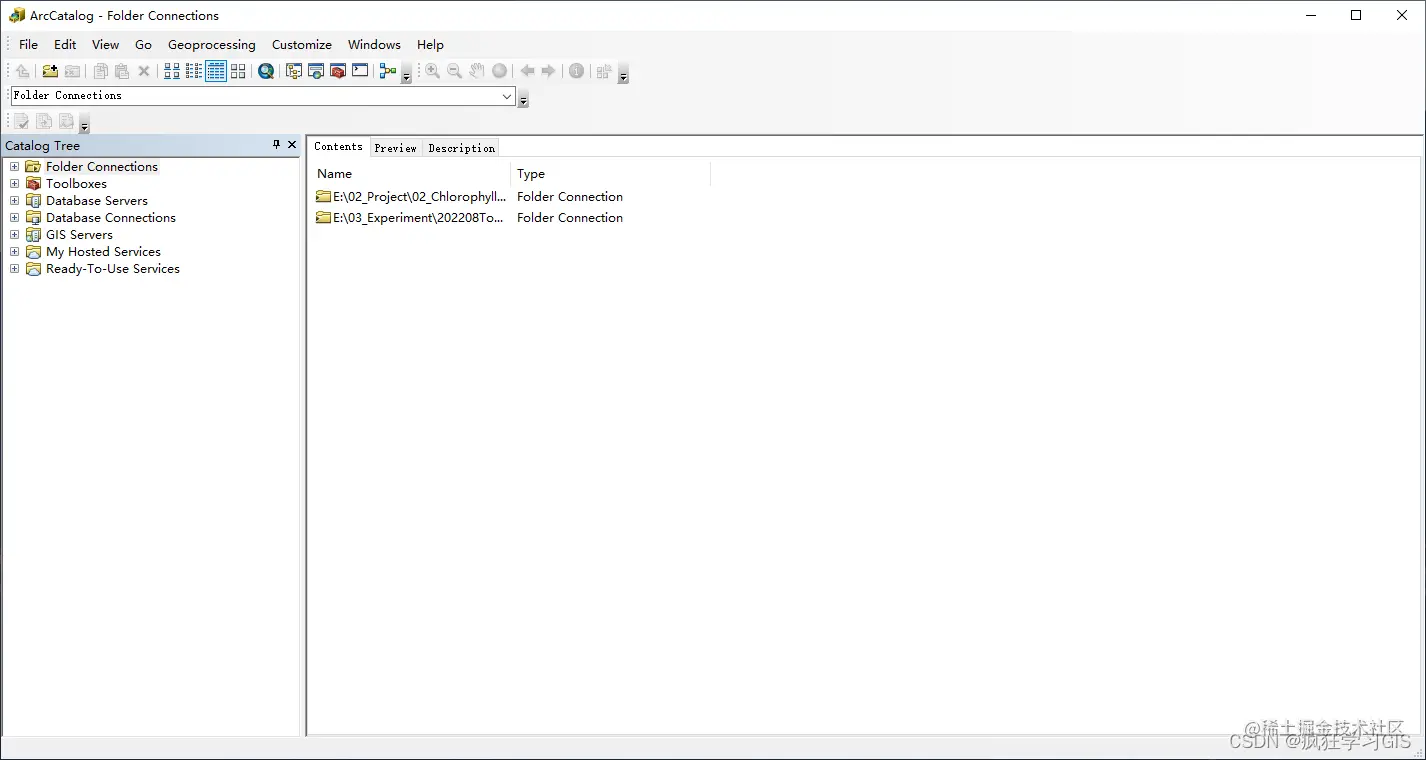The width and height of the screenshot is (1426, 760).
Task: Go back to previous extent arrow
Action: (x=527, y=71)
